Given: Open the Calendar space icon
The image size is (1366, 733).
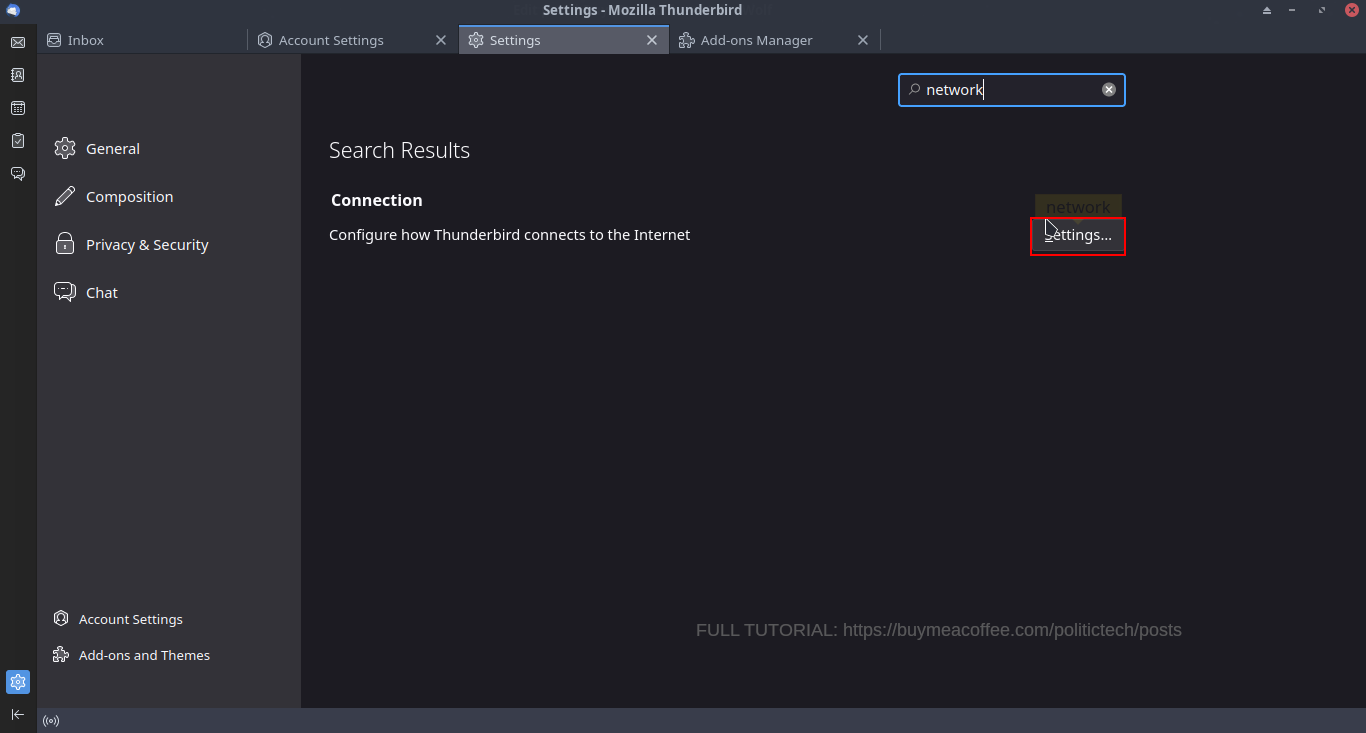Looking at the screenshot, I should 18,108.
